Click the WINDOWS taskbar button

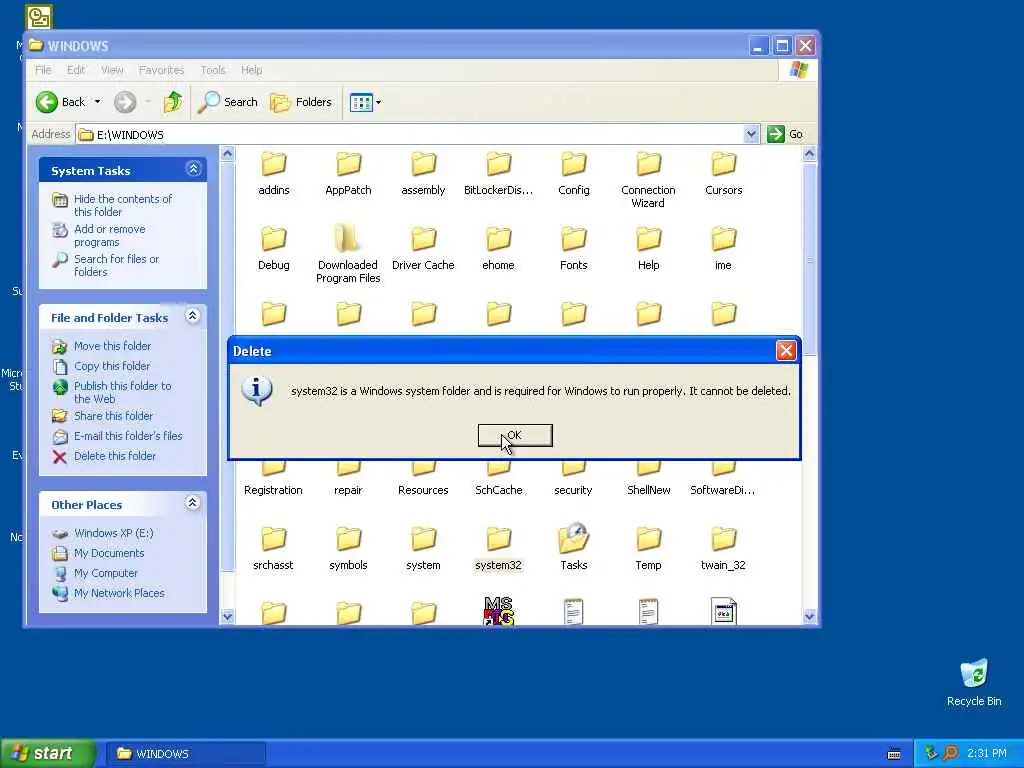pyautogui.click(x=185, y=754)
